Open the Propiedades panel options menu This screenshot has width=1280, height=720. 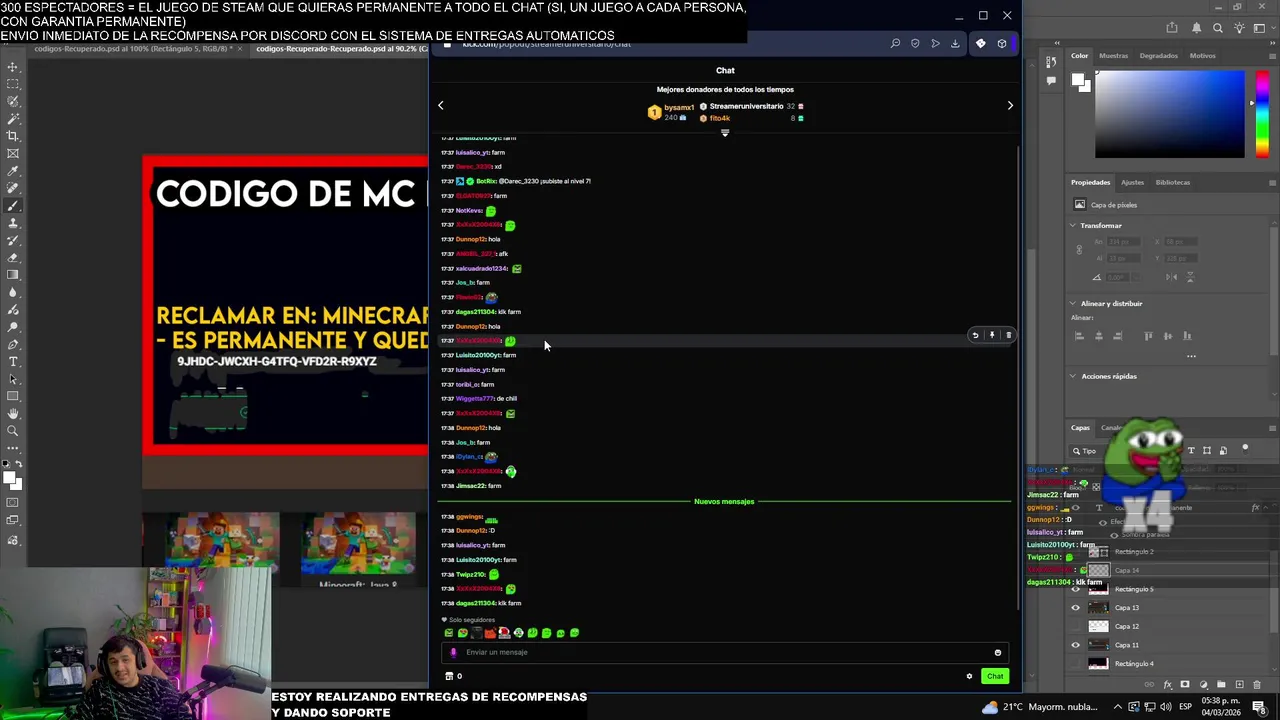coord(1272,183)
